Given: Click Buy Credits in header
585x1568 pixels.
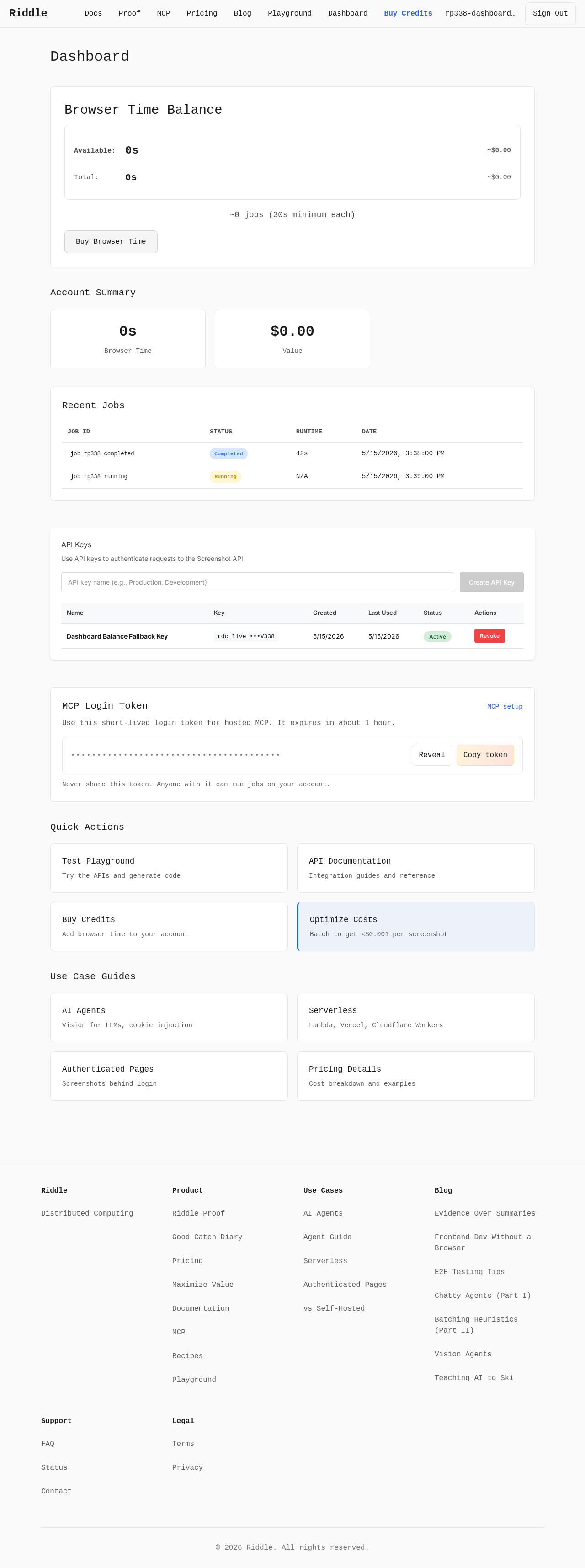Looking at the screenshot, I should point(408,13).
